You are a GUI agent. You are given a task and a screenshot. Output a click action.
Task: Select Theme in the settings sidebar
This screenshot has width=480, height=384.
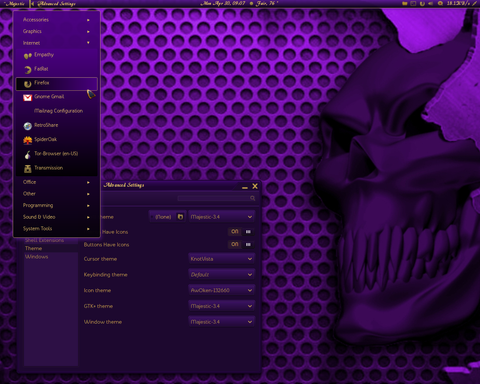tap(51, 248)
